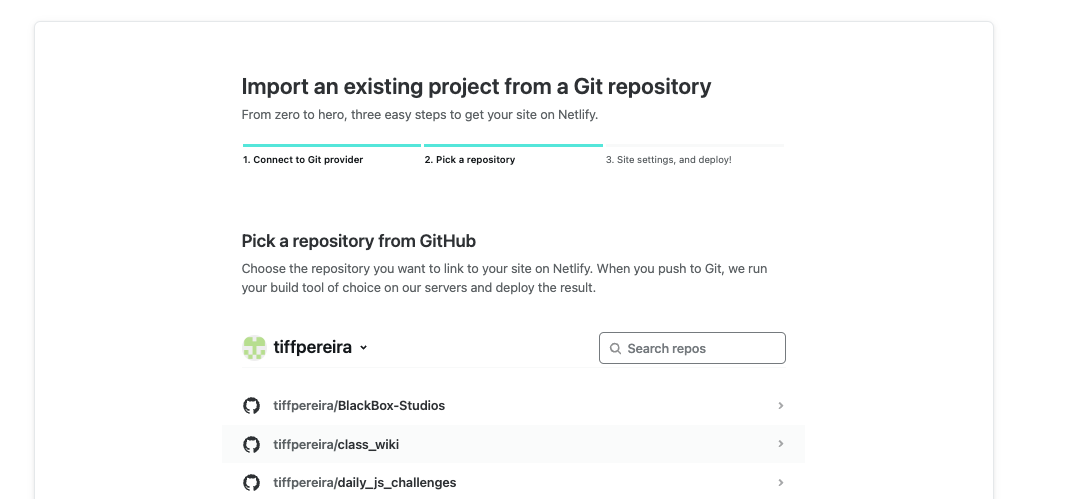Select the tiffpereira/daily_js_challenges repository
Screen dimensions: 1071x499
514,483
